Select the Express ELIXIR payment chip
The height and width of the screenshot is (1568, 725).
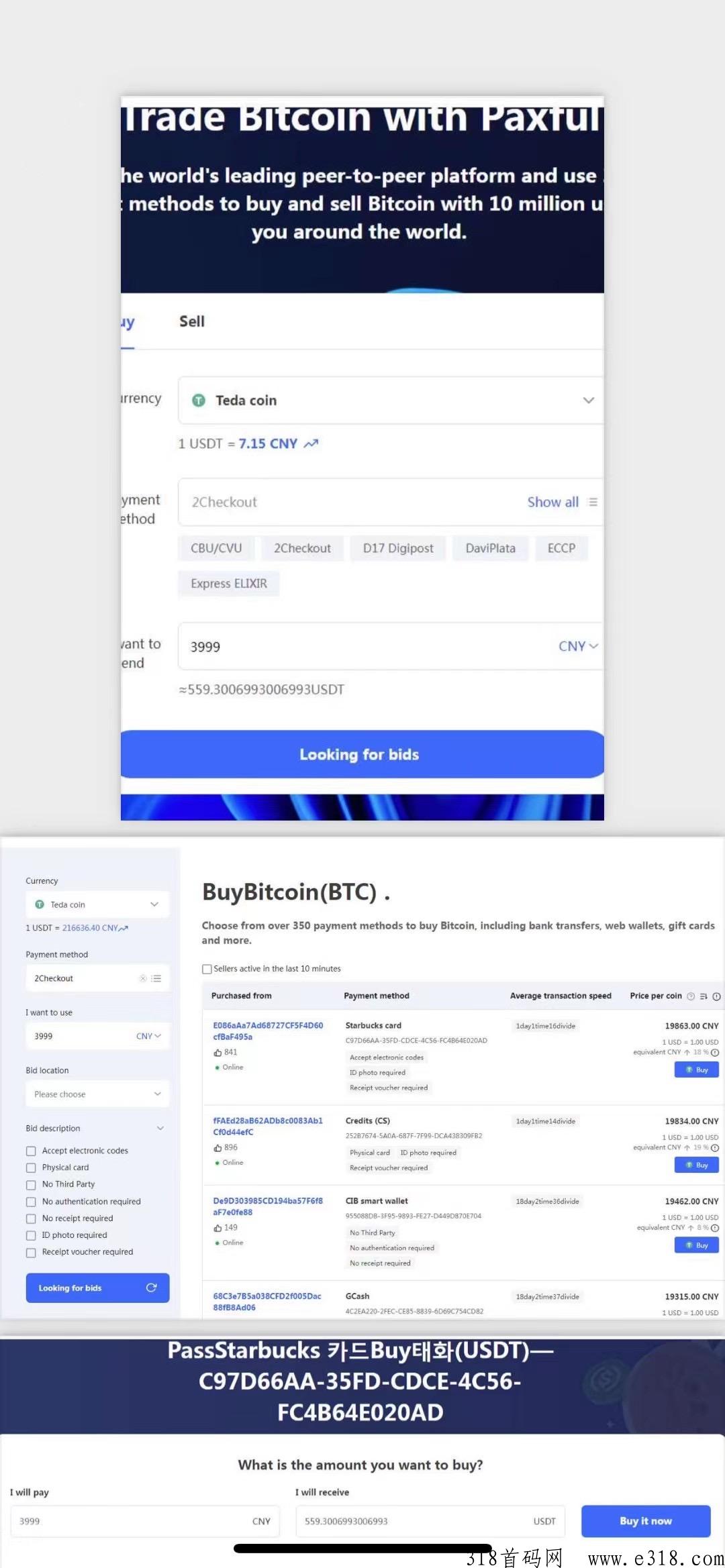229,584
